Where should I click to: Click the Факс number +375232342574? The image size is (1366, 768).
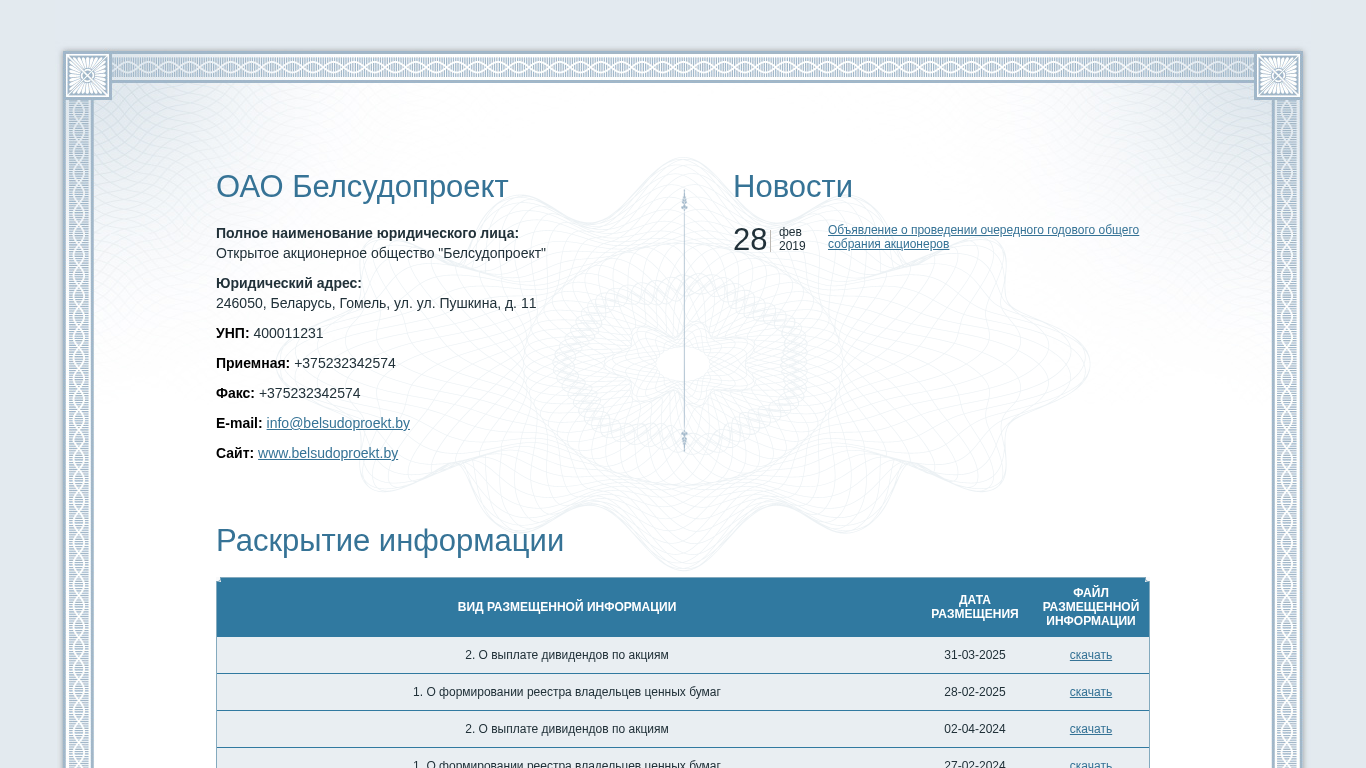(x=310, y=393)
